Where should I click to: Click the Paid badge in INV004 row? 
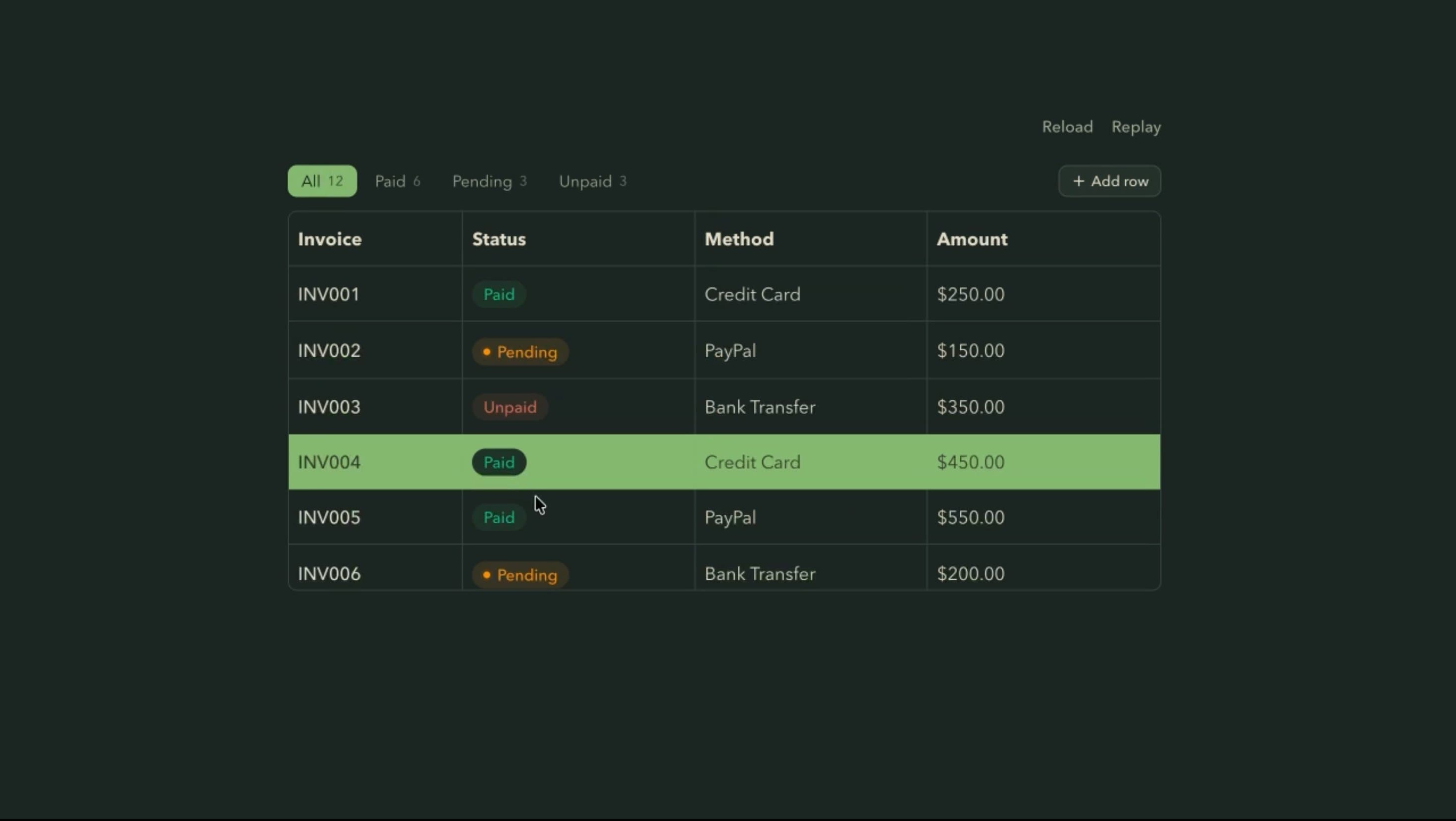click(x=499, y=462)
